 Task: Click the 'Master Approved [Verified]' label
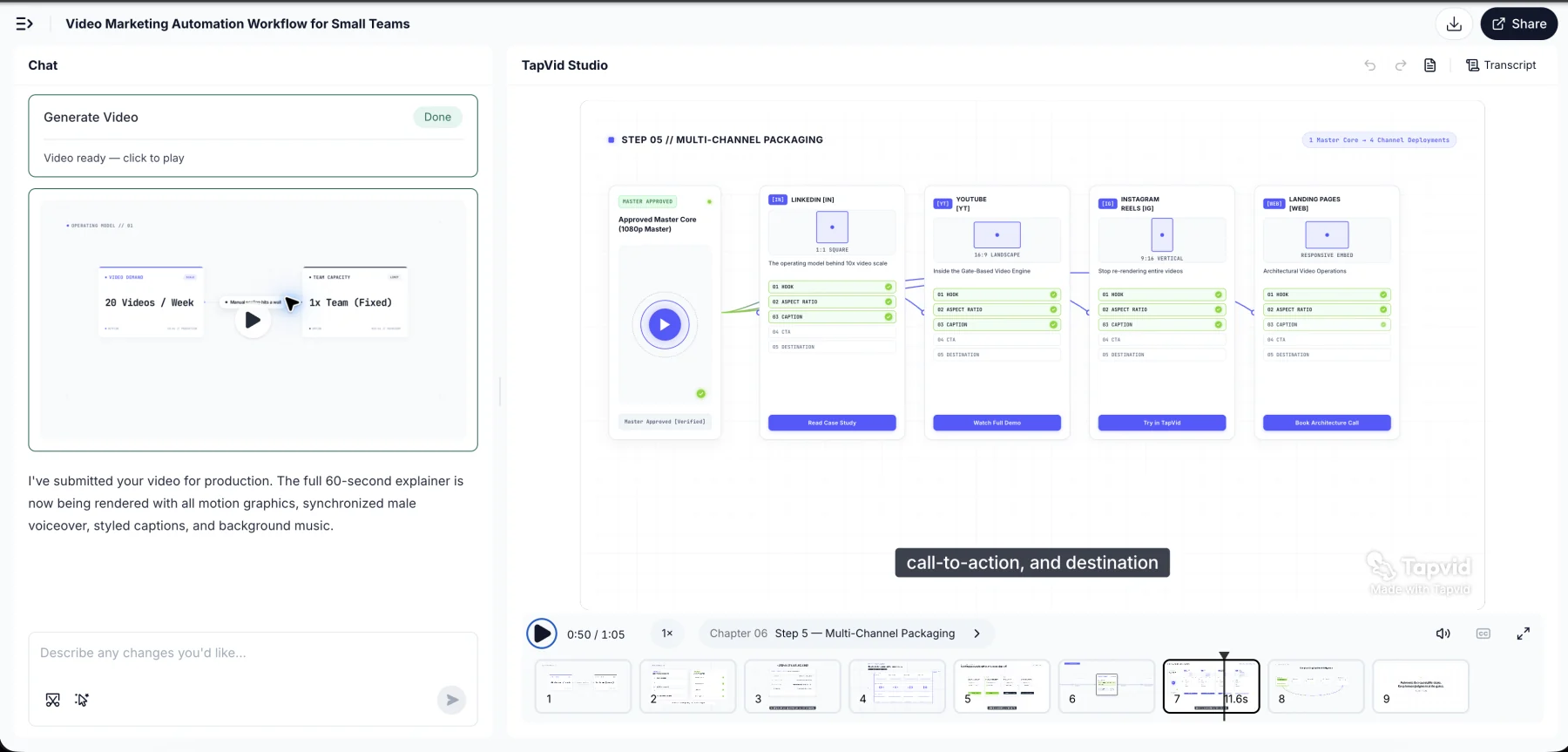[x=665, y=422]
